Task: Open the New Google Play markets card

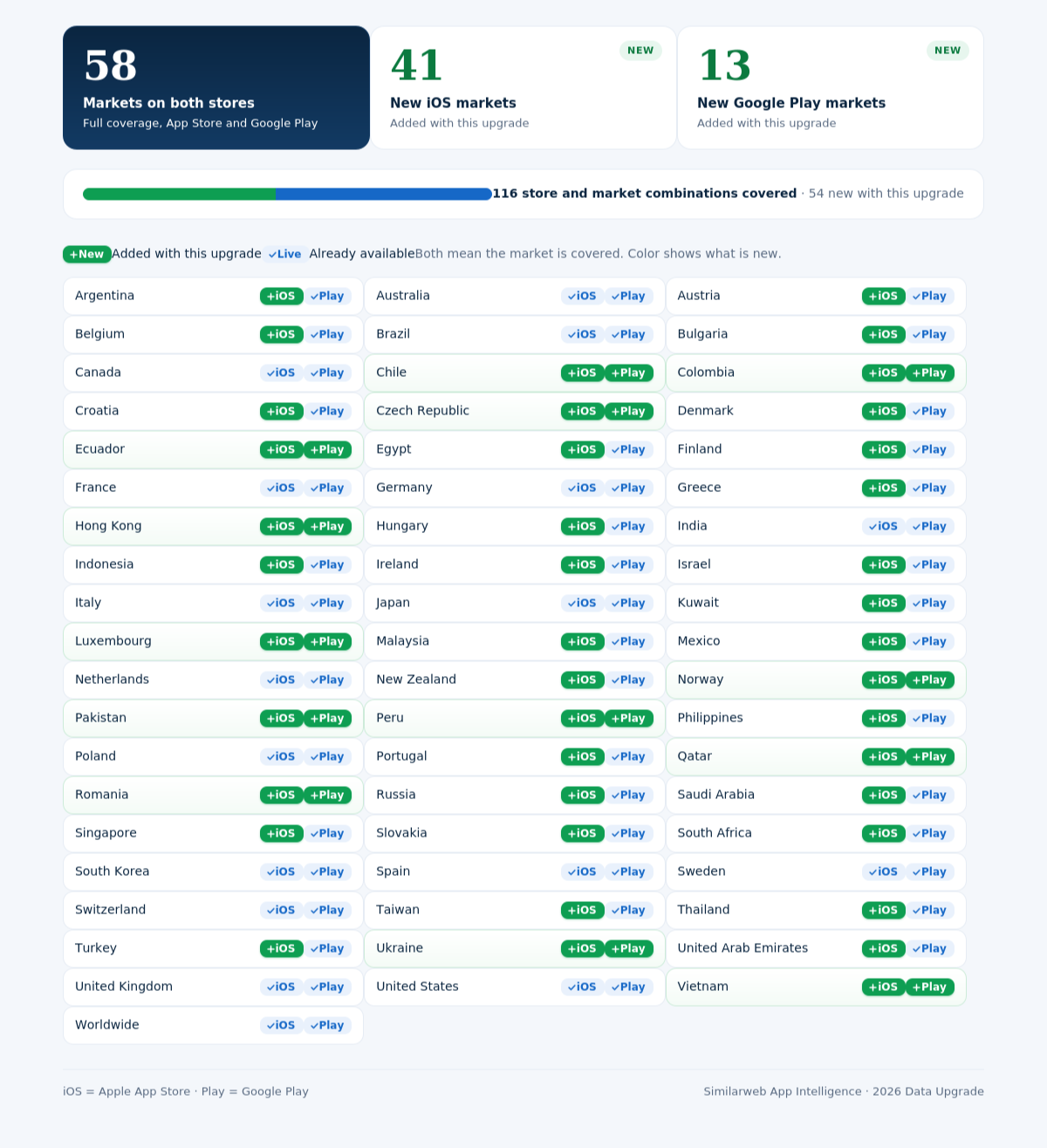Action: (831, 87)
